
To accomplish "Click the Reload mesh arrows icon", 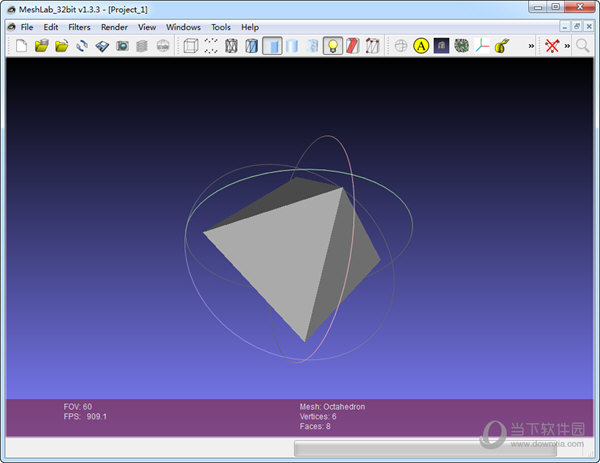I will point(82,46).
